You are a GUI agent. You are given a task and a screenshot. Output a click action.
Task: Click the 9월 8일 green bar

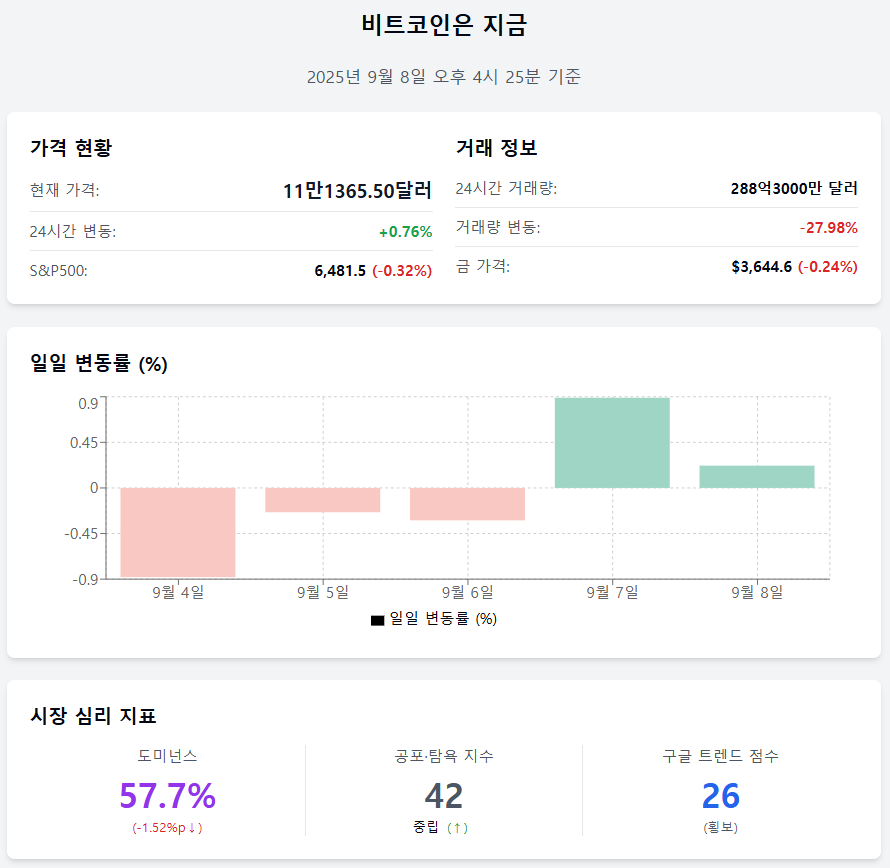coord(757,477)
